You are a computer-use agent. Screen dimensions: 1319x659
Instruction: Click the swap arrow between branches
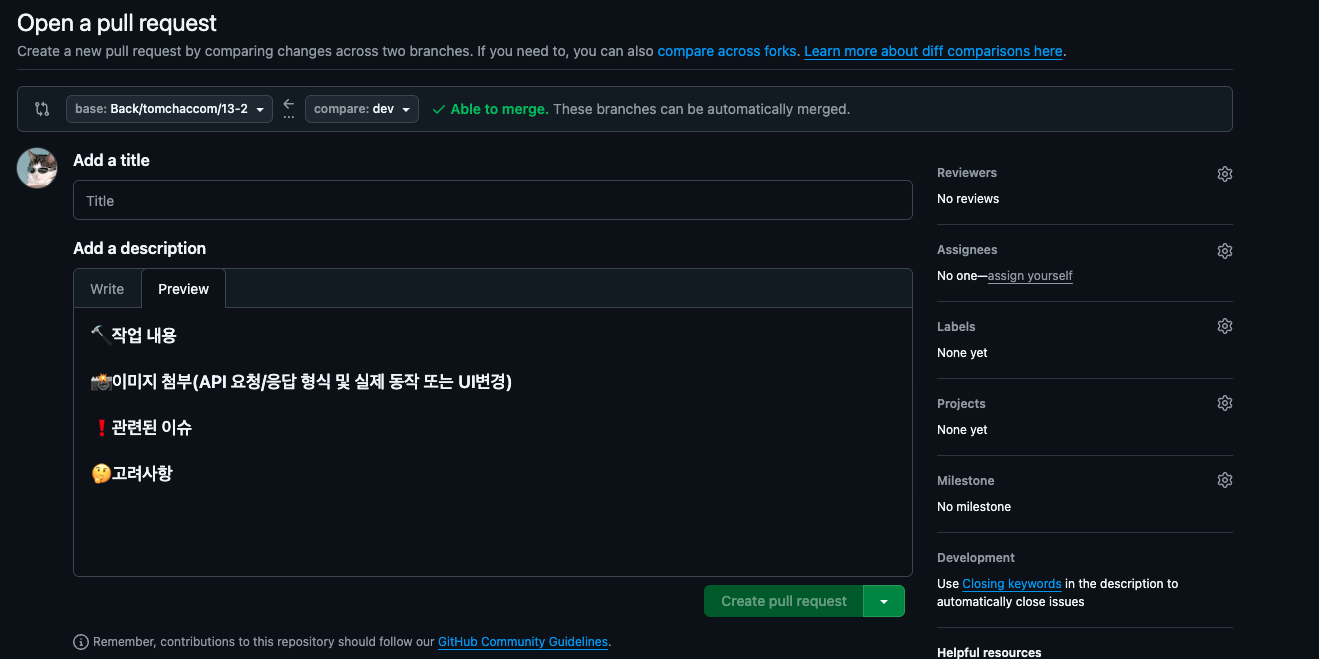pos(289,104)
